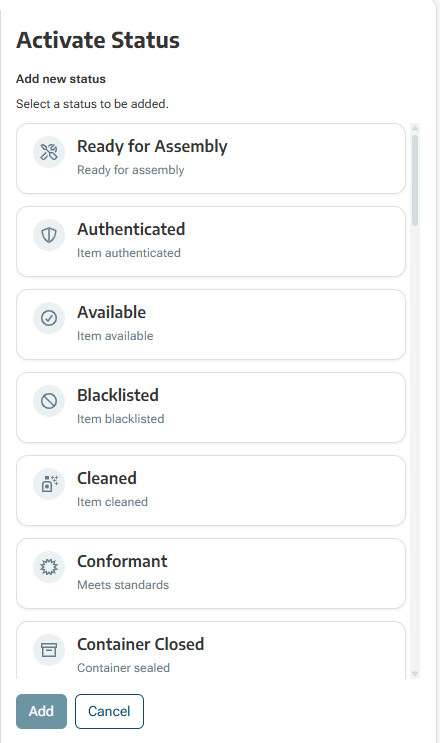This screenshot has width=440, height=743.
Task: Click the scrollbar up arrow
Action: [415, 128]
